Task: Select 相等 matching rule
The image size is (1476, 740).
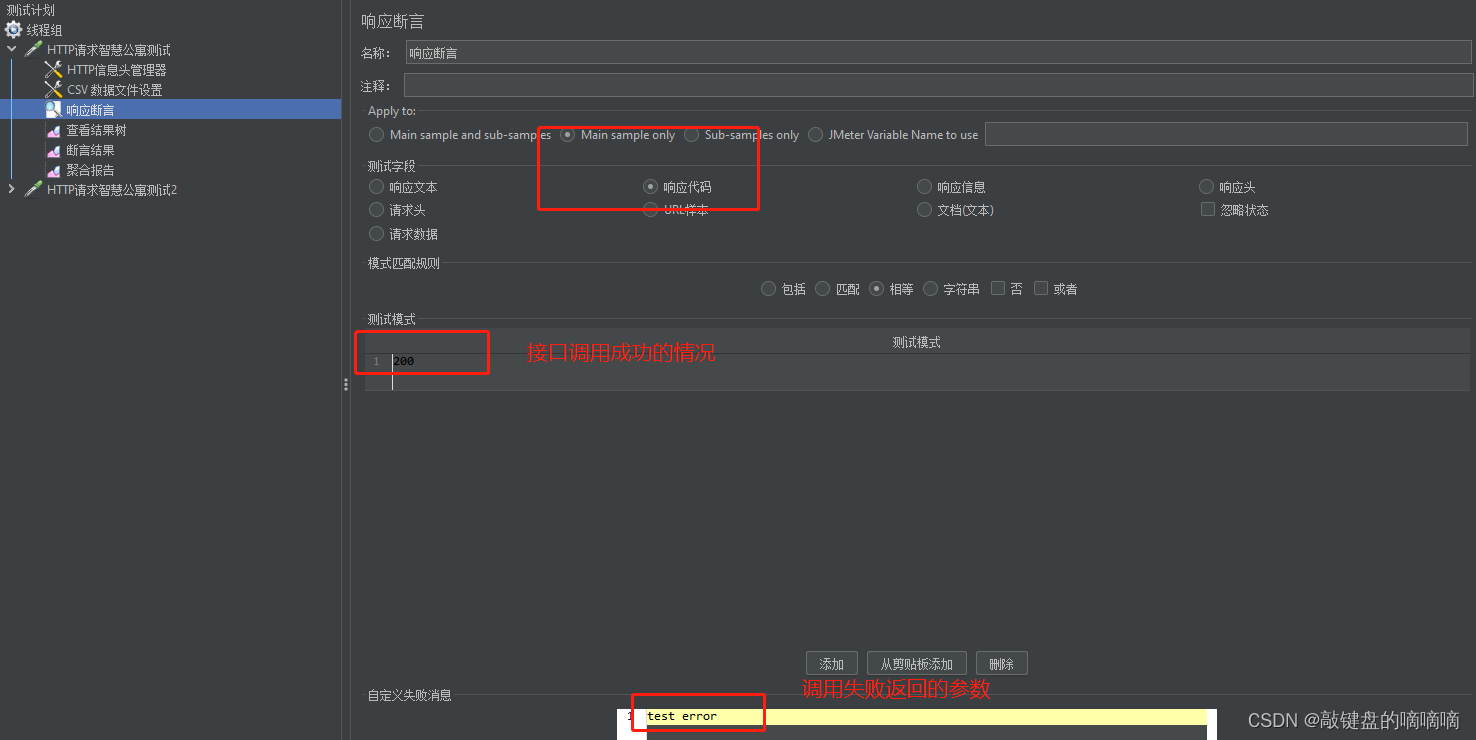Action: pyautogui.click(x=876, y=289)
